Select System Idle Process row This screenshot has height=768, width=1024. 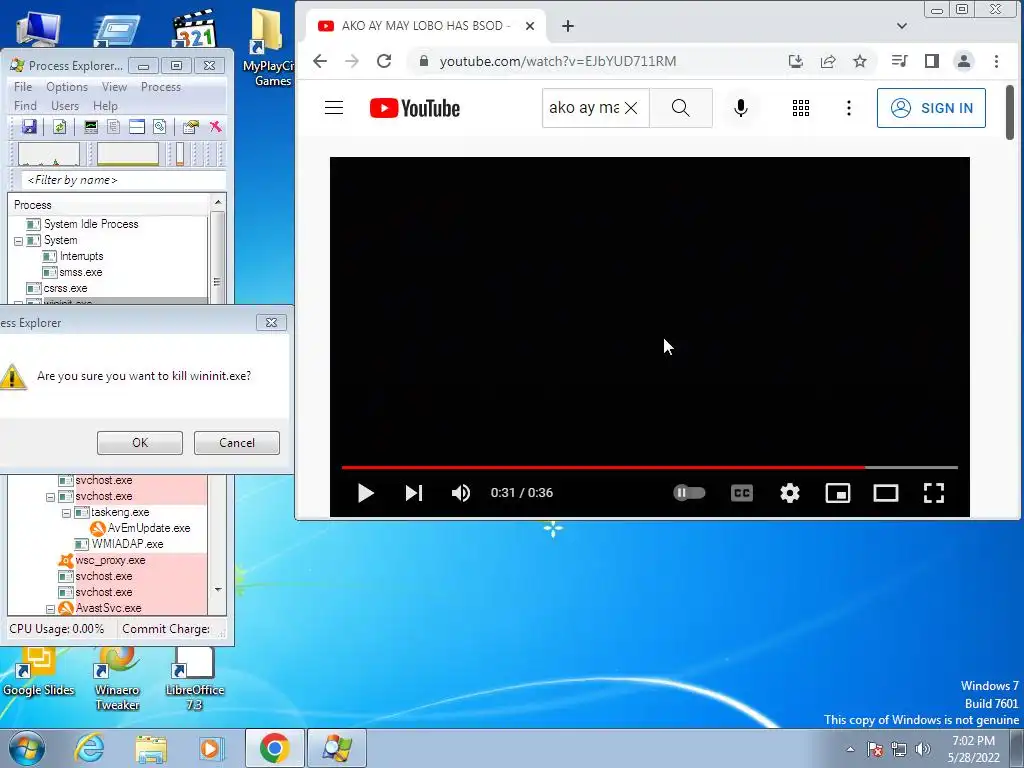point(91,224)
